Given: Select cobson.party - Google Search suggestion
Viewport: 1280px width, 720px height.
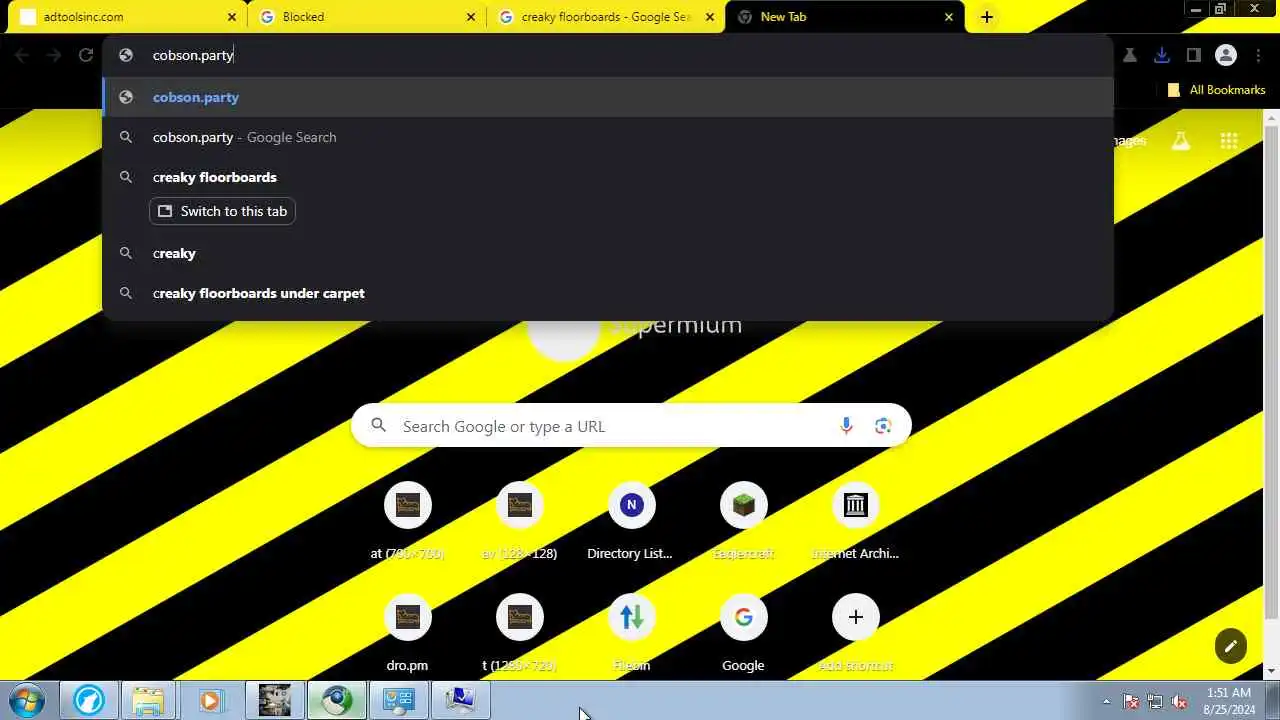Looking at the screenshot, I should 608,137.
